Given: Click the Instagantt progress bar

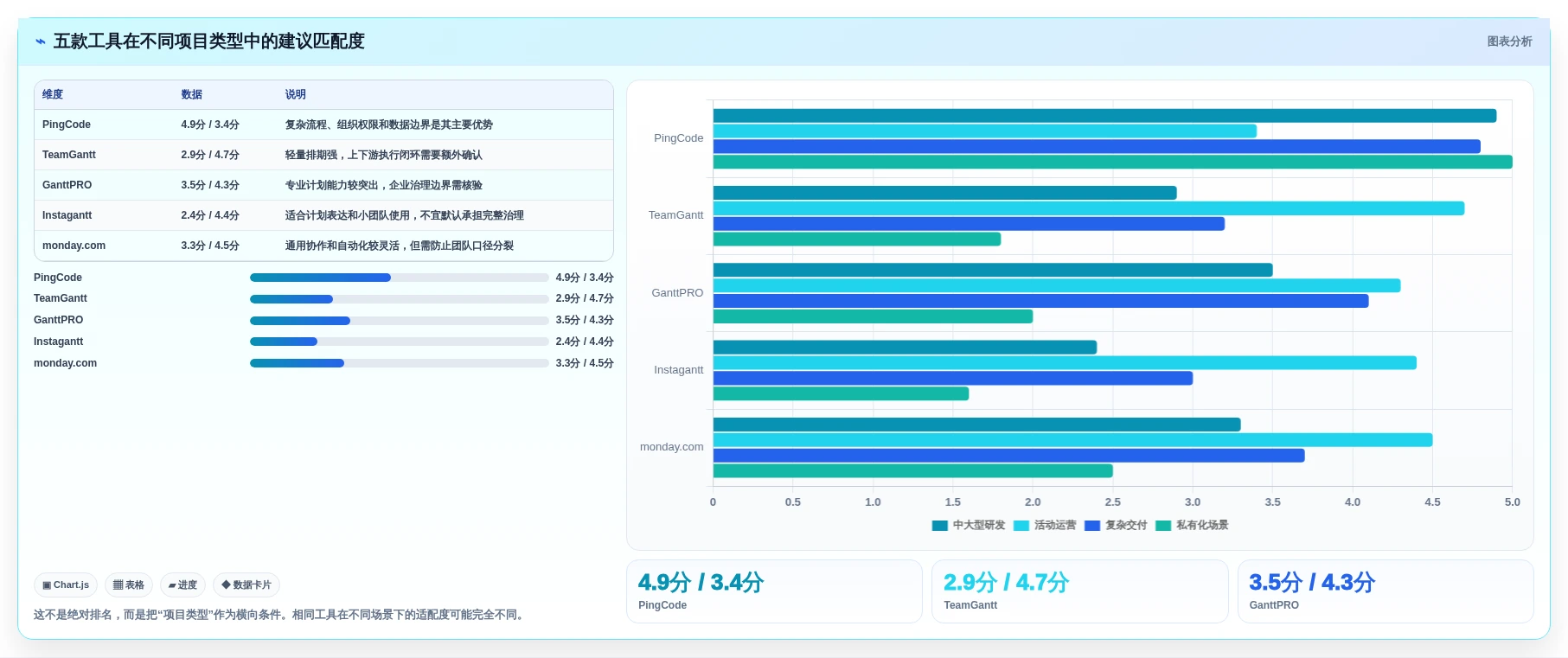Looking at the screenshot, I should point(399,342).
